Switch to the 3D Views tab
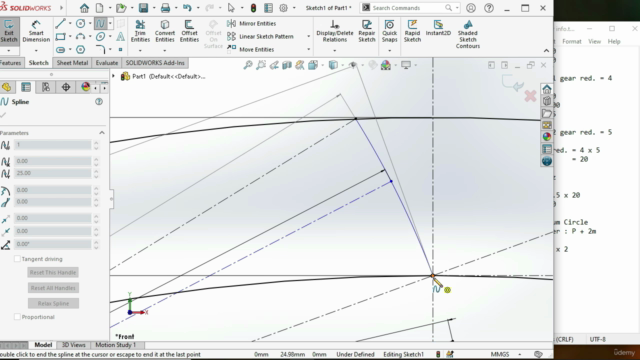Screen dimensions: 640x360 pyautogui.click(x=73, y=345)
